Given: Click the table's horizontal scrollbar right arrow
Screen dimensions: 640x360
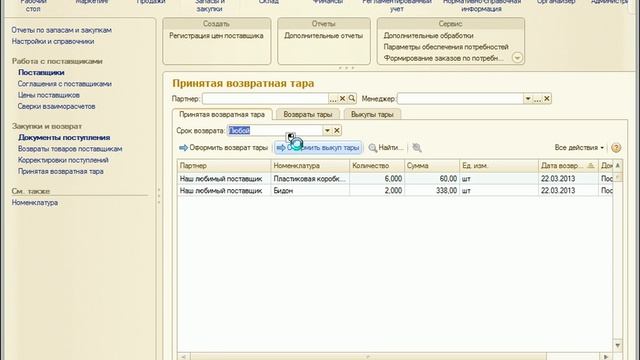Looking at the screenshot, I should pyautogui.click(x=606, y=357).
